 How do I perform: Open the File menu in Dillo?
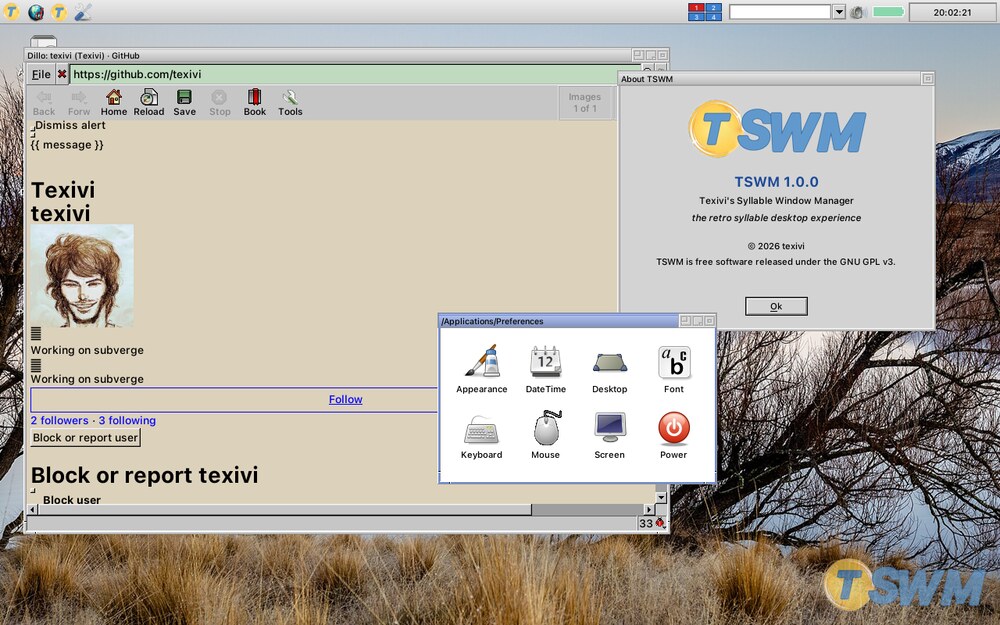click(41, 75)
